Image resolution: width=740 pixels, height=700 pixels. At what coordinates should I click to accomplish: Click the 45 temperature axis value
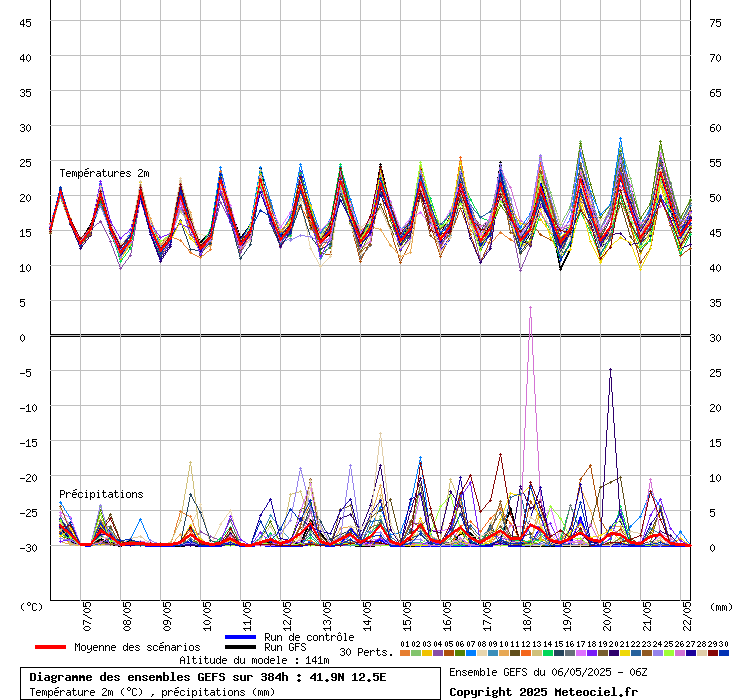click(25, 23)
